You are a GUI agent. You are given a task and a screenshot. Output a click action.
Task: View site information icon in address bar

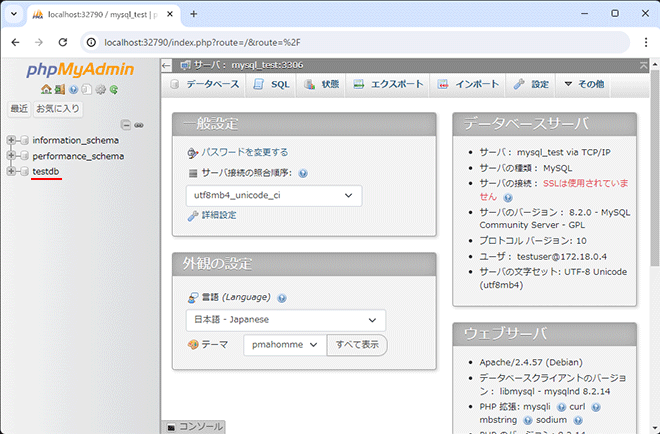[x=91, y=43]
